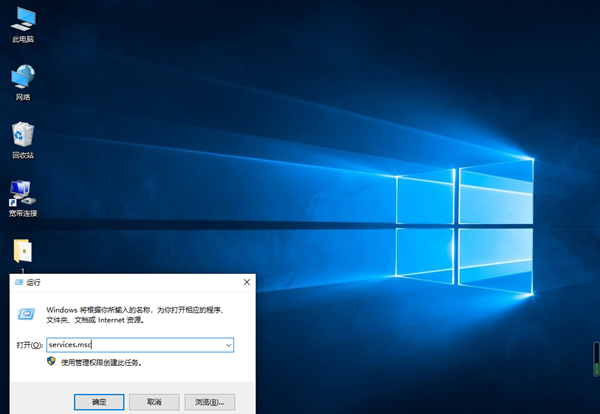This screenshot has height=414, width=600.
Task: Open file browser with 浏览(B)... button
Action: [x=210, y=402]
